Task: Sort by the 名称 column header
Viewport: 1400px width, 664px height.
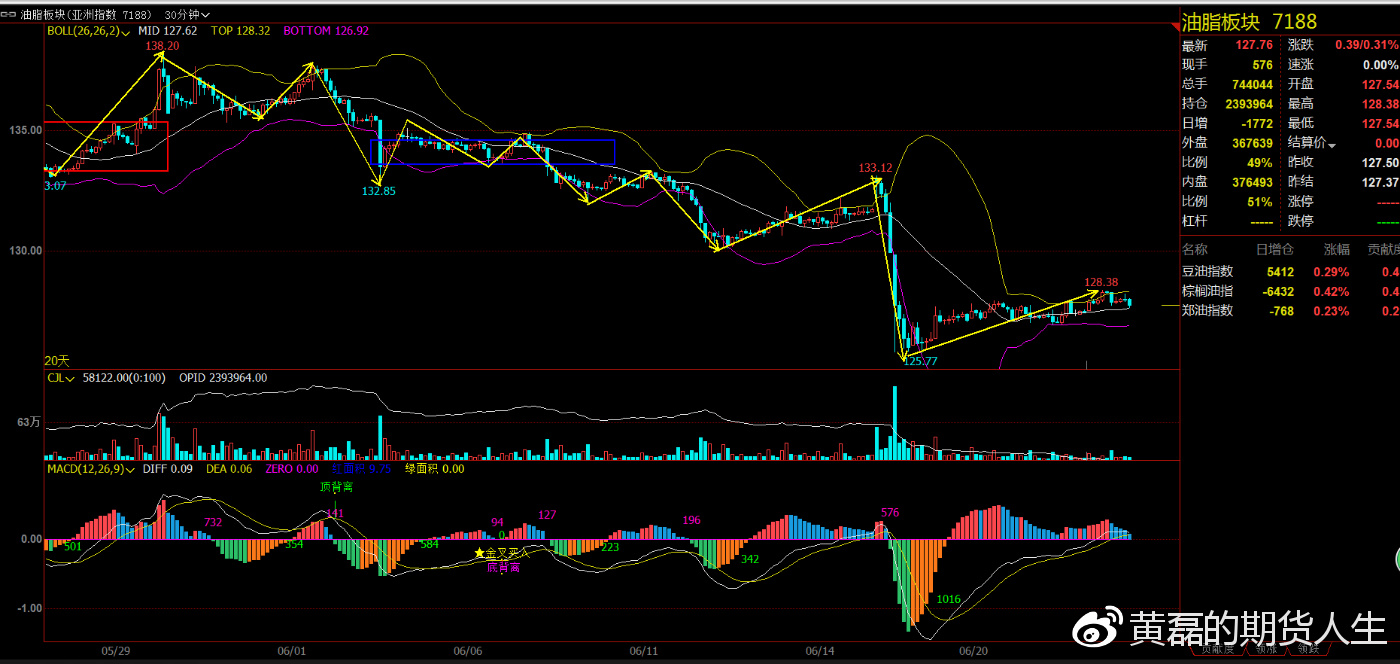Action: point(1195,248)
